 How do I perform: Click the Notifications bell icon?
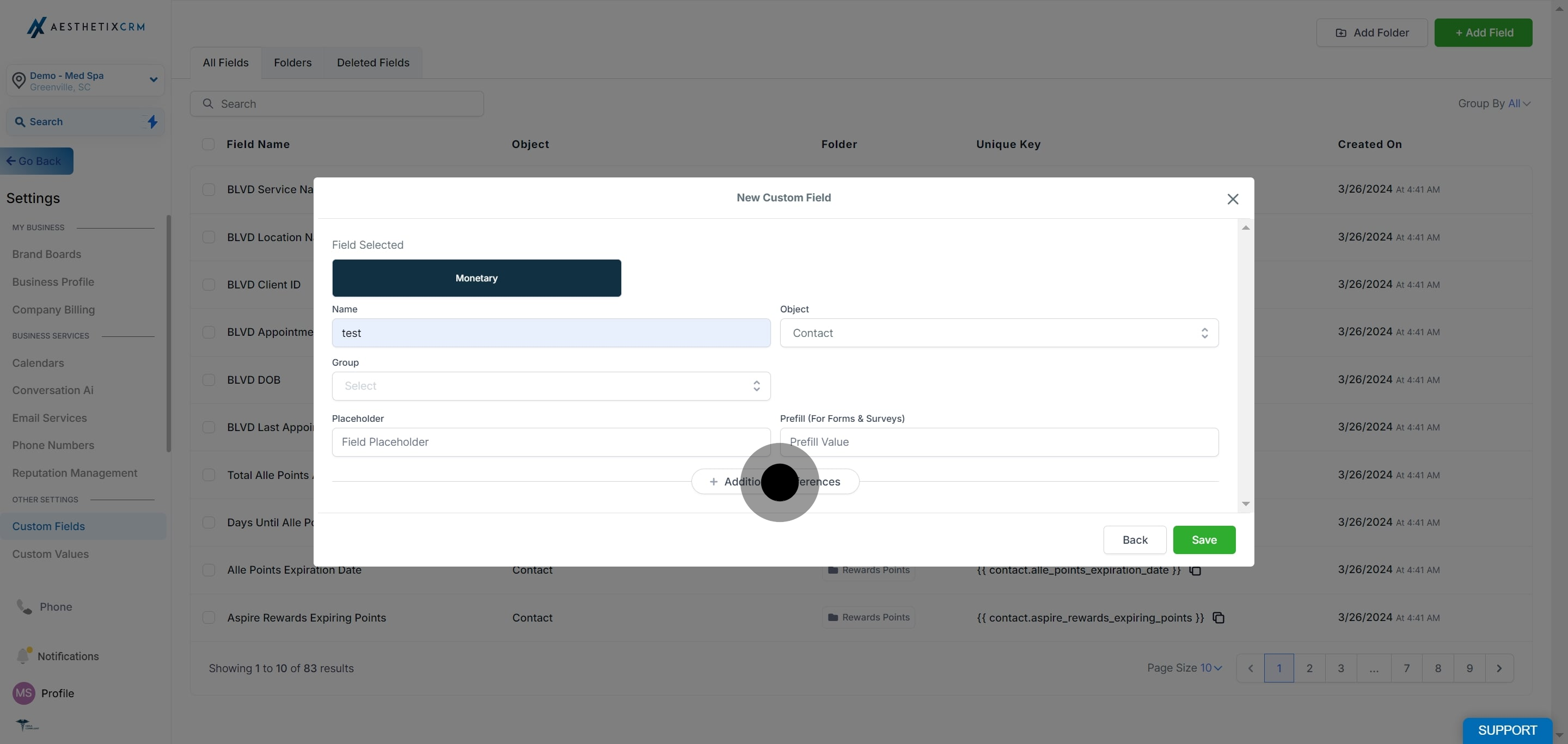tap(24, 655)
